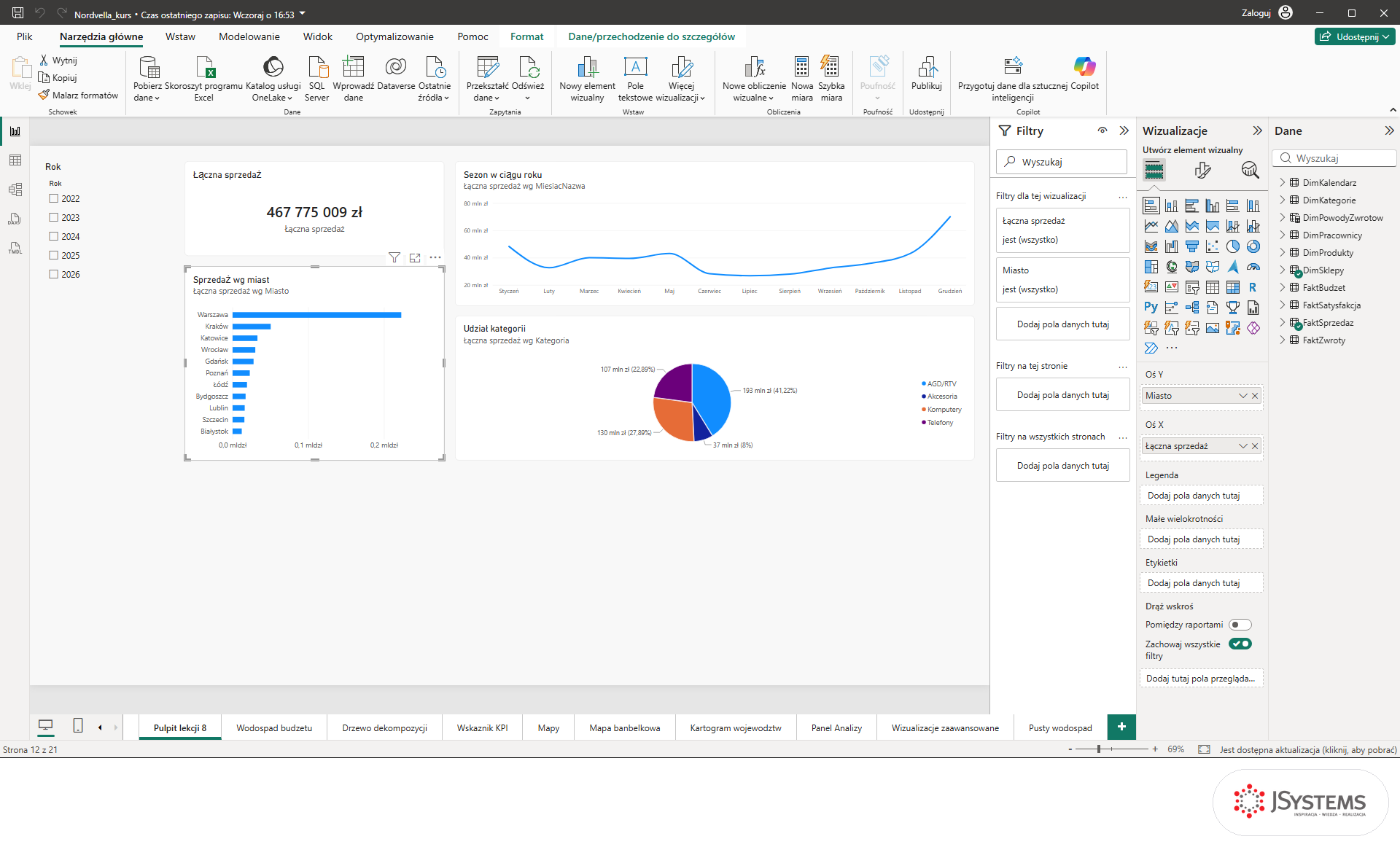Remove Miasto field with X button
This screenshot has width=1400, height=847.
point(1255,396)
